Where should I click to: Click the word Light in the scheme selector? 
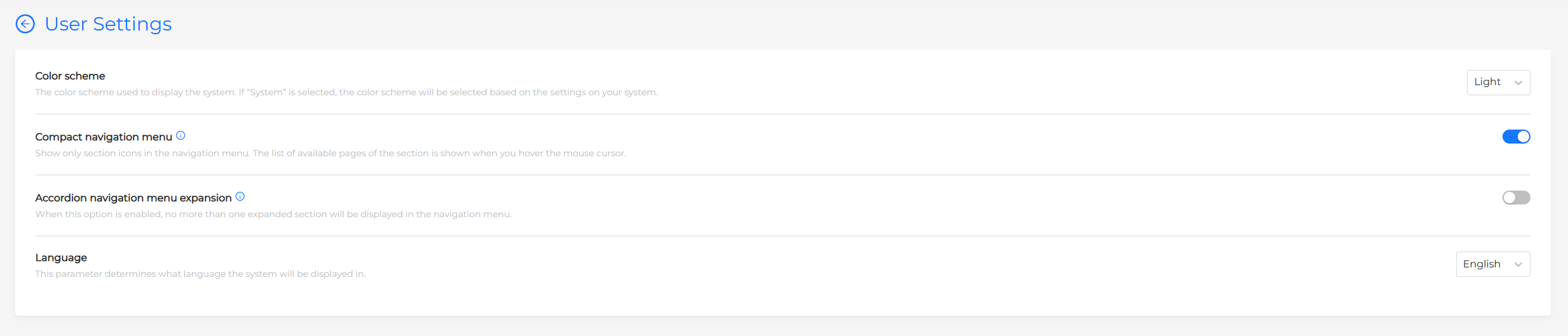point(1487,82)
